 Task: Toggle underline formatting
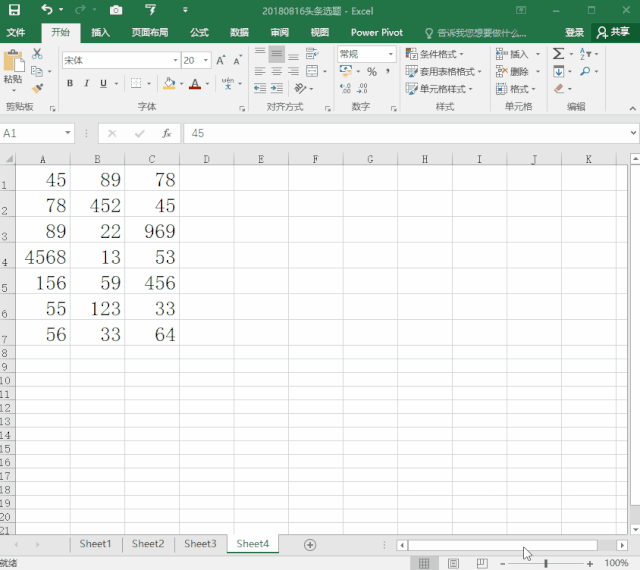[x=102, y=84]
